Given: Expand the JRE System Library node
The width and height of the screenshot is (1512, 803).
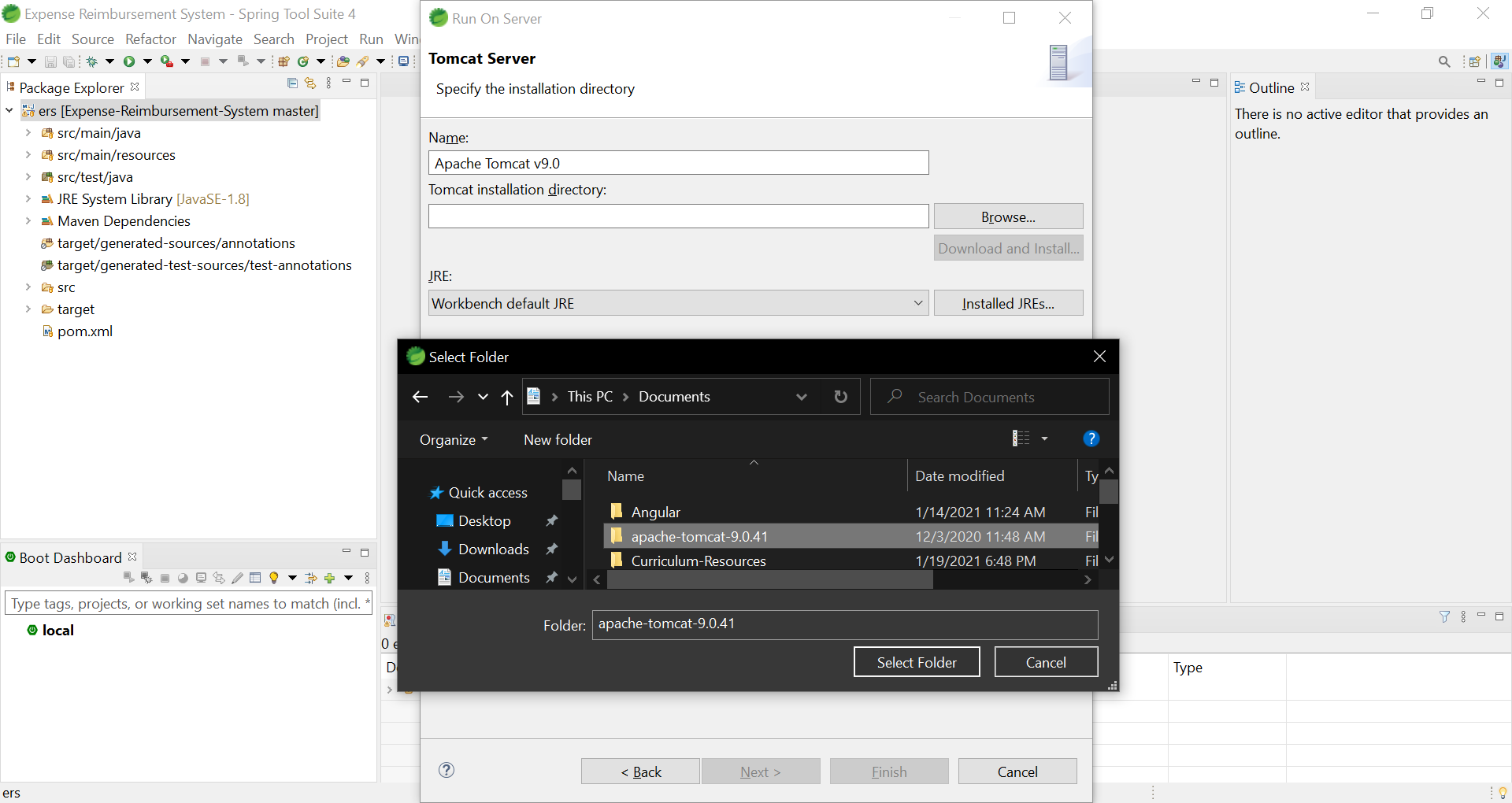Looking at the screenshot, I should tap(28, 198).
